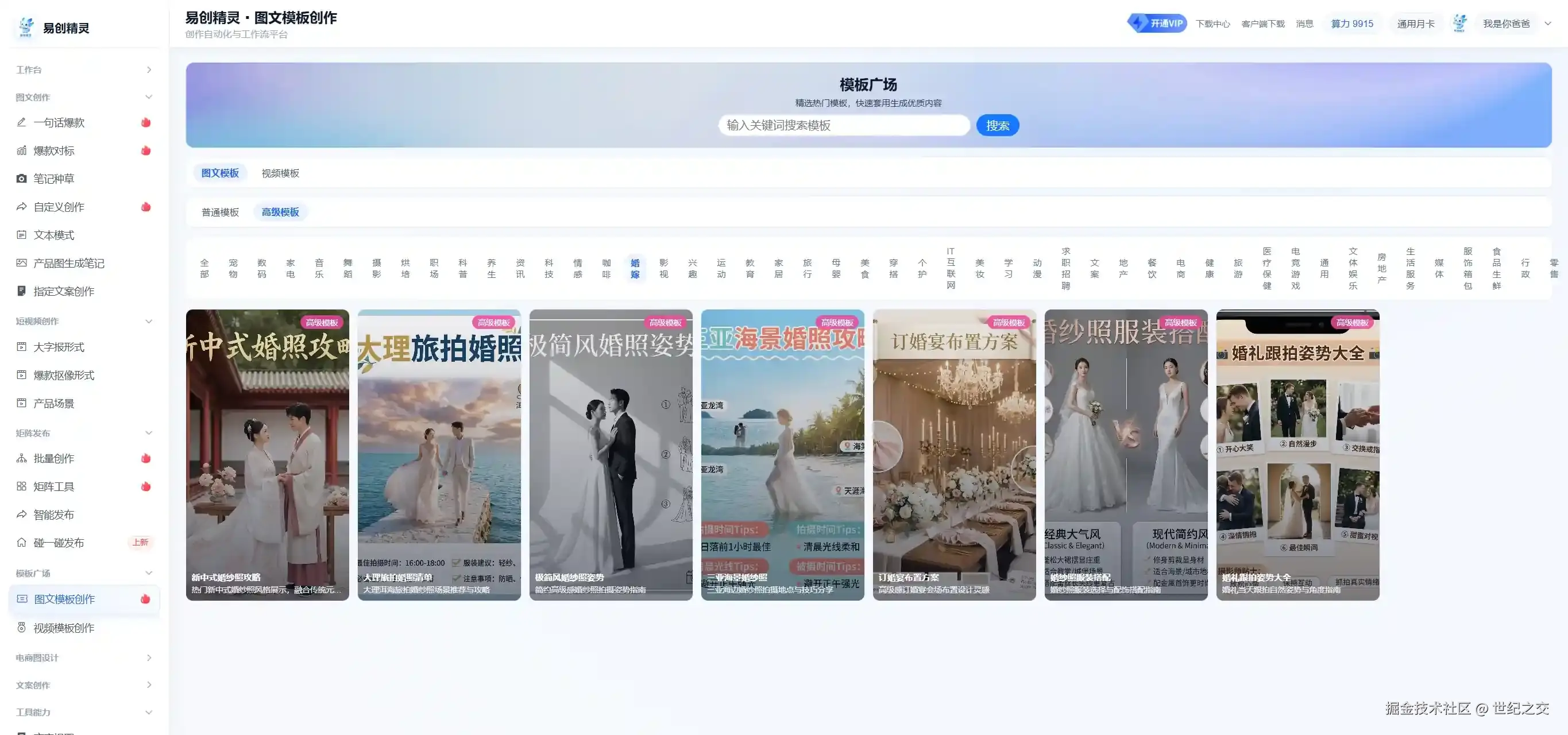
Task: Select the 影视 category filter
Action: point(663,268)
